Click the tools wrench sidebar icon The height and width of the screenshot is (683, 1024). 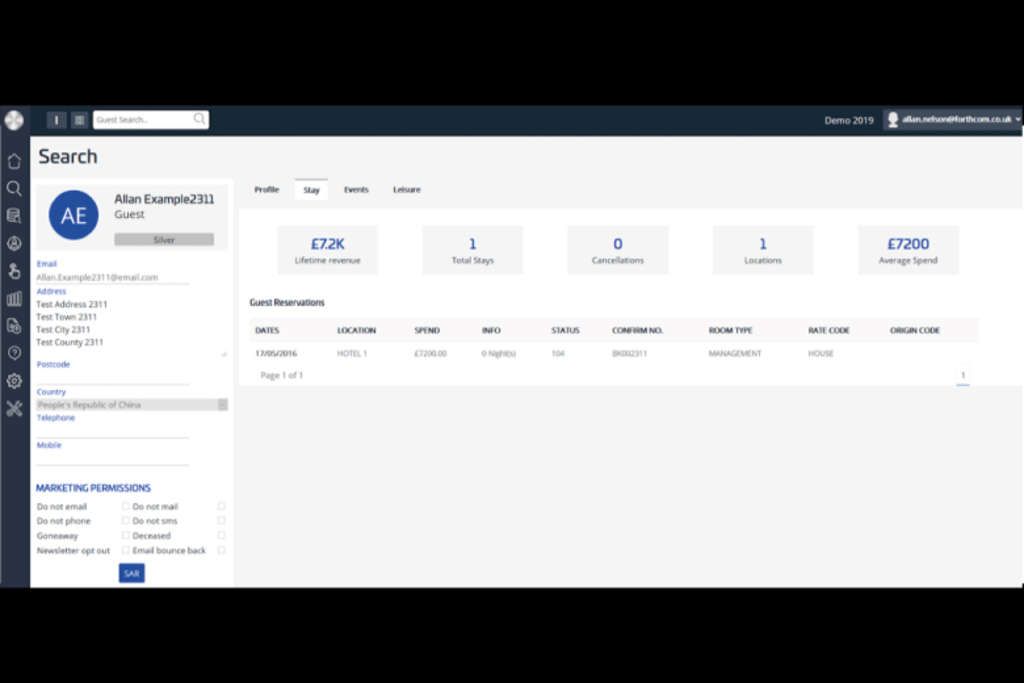[x=14, y=408]
